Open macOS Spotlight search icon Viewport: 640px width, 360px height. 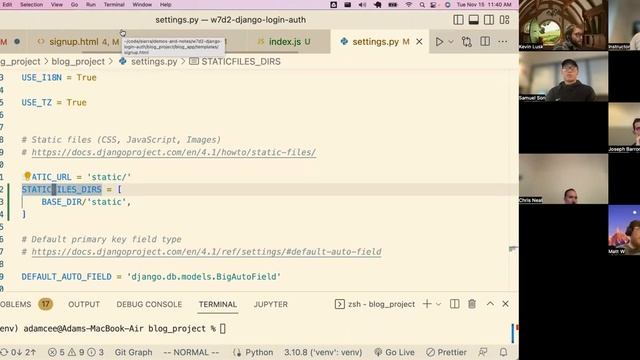click(x=422, y=4)
